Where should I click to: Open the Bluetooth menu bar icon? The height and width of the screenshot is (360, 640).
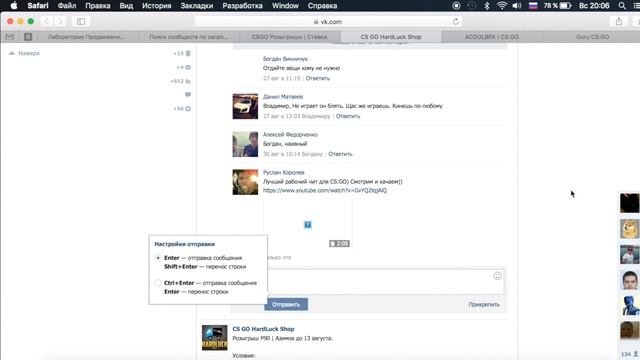tap(486, 6)
